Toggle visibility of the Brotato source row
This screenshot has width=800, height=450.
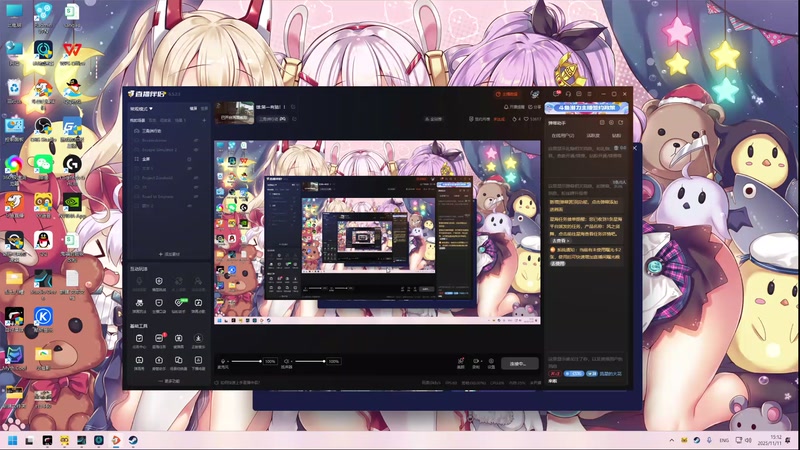click(x=196, y=140)
